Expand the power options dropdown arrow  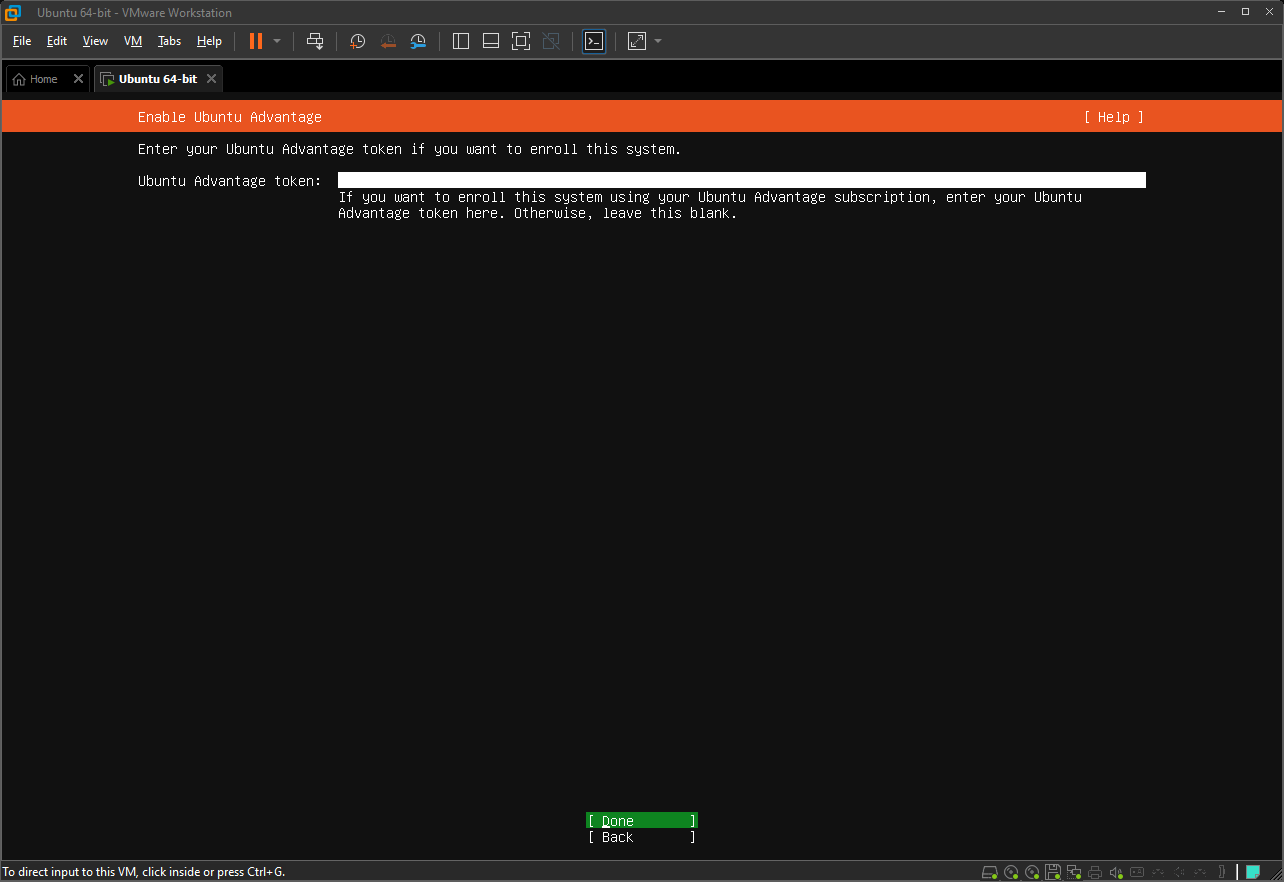[x=277, y=41]
